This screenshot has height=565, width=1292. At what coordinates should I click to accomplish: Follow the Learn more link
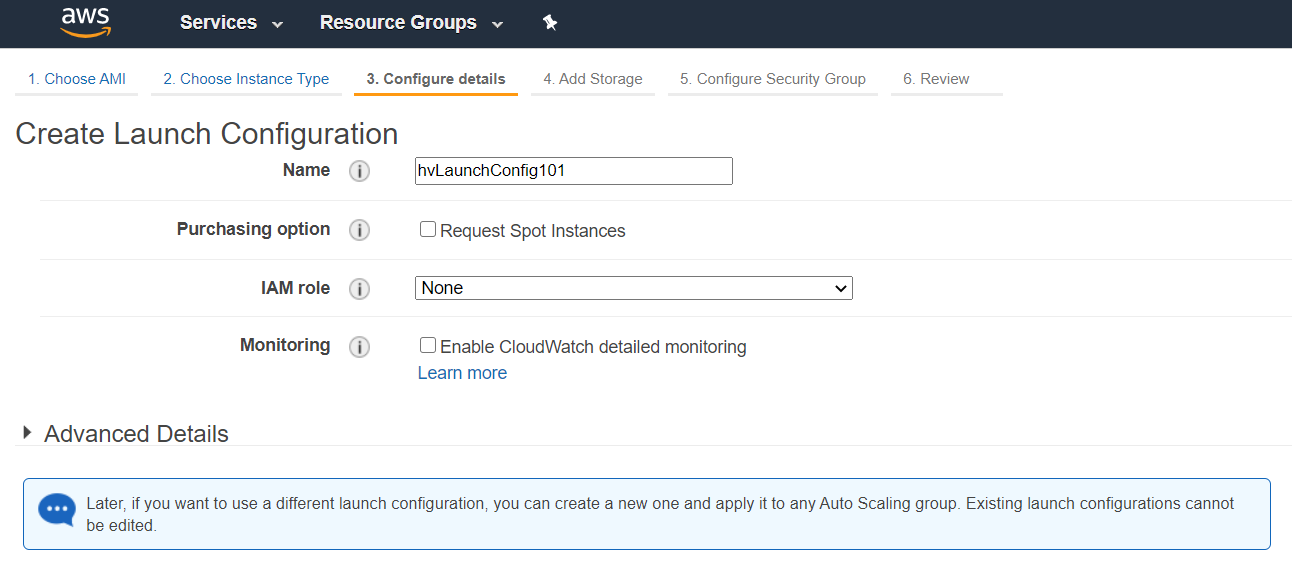[462, 373]
